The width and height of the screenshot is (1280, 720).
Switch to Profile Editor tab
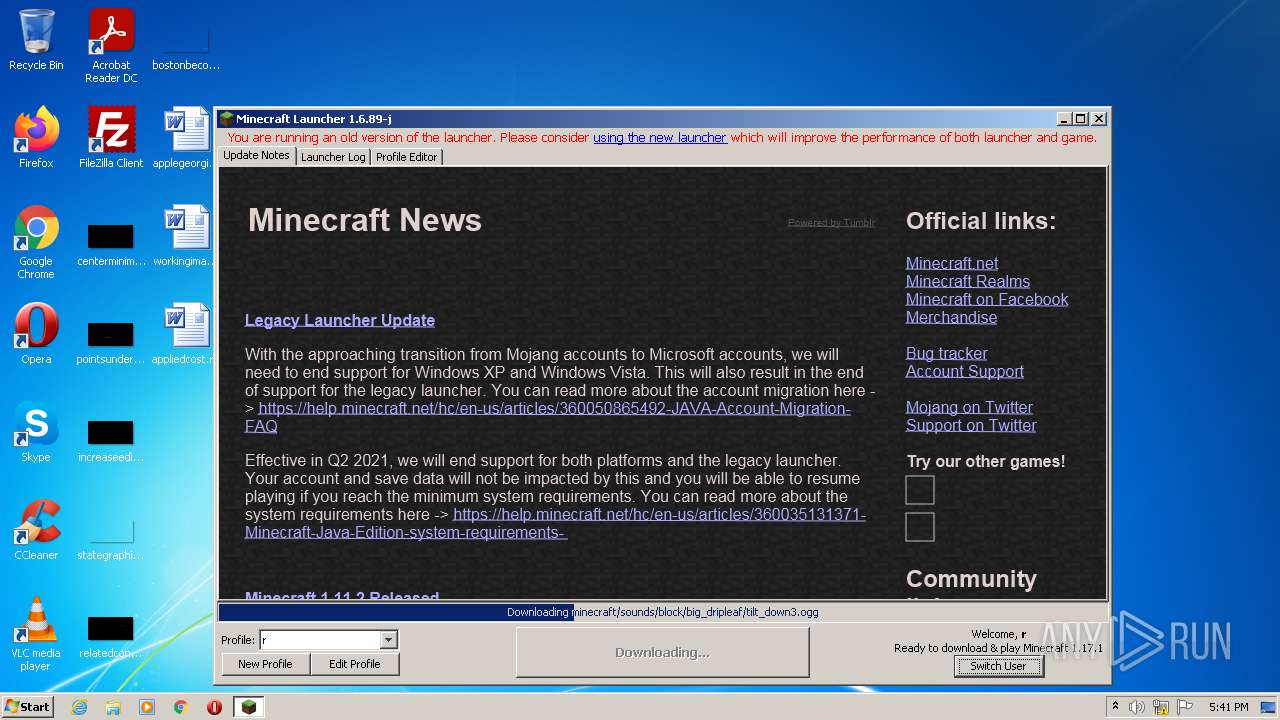tap(406, 157)
